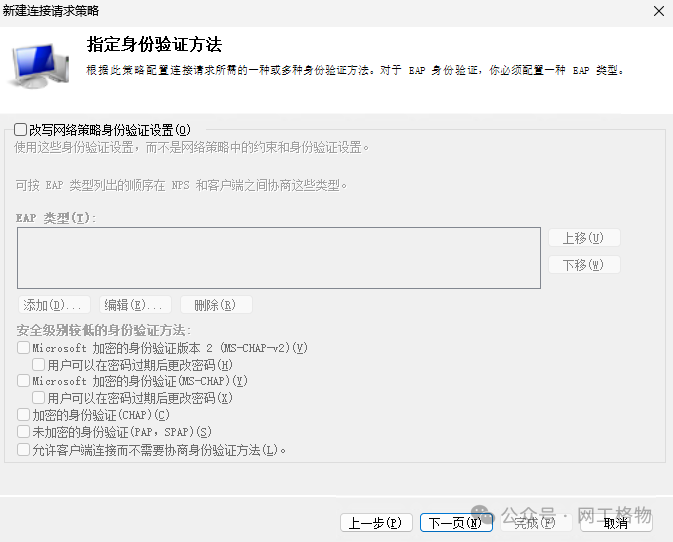Click the EAP 类型(T) label
The width and height of the screenshot is (673, 542).
click(56, 218)
